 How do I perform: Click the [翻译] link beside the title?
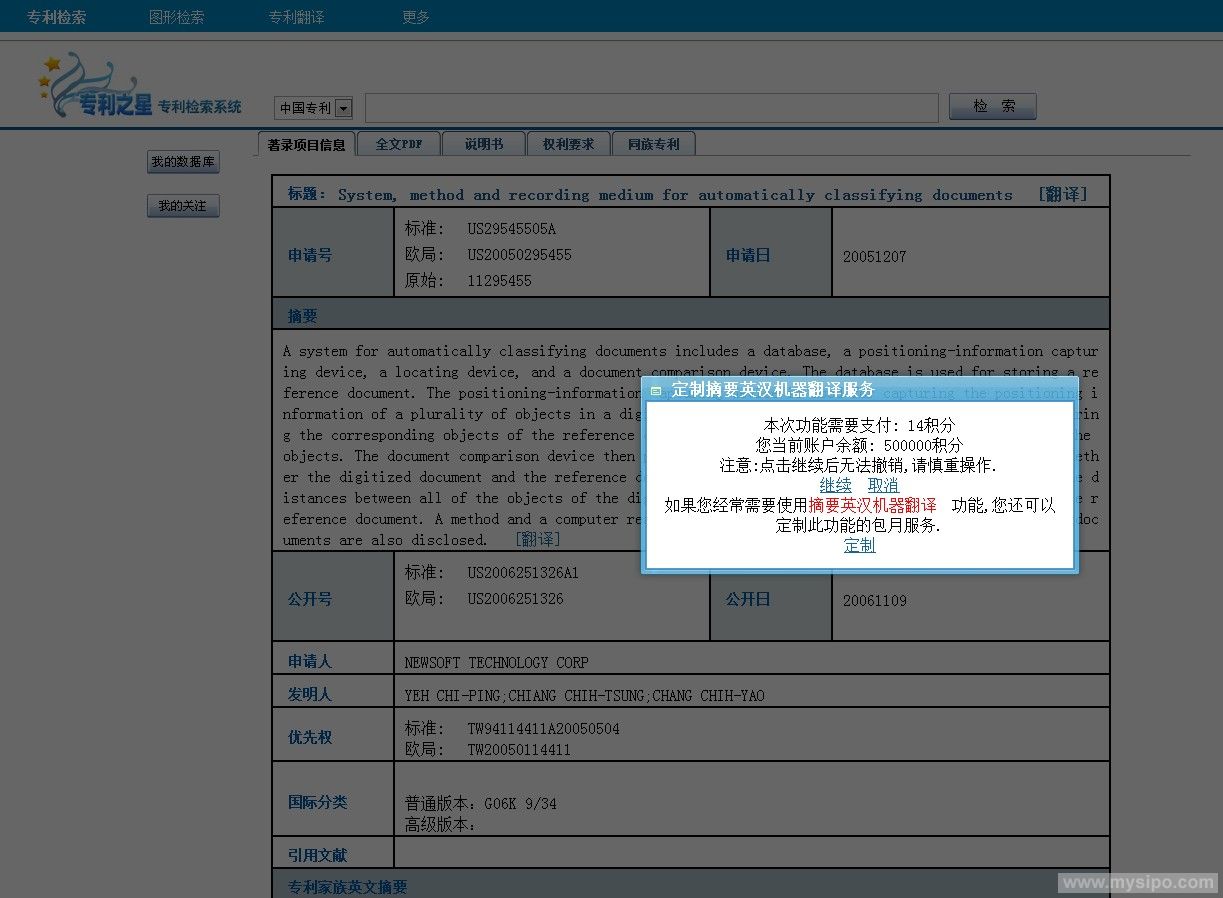click(1062, 195)
